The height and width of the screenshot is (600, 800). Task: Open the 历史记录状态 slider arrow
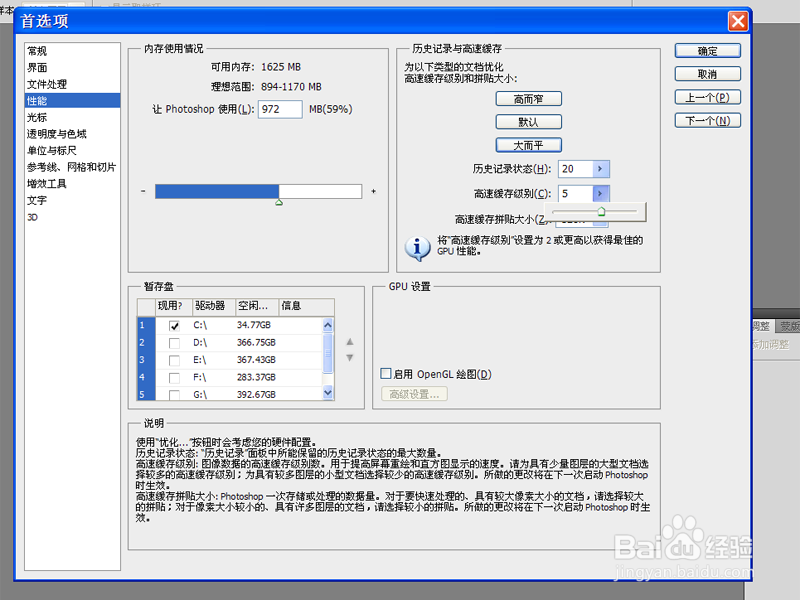601,169
